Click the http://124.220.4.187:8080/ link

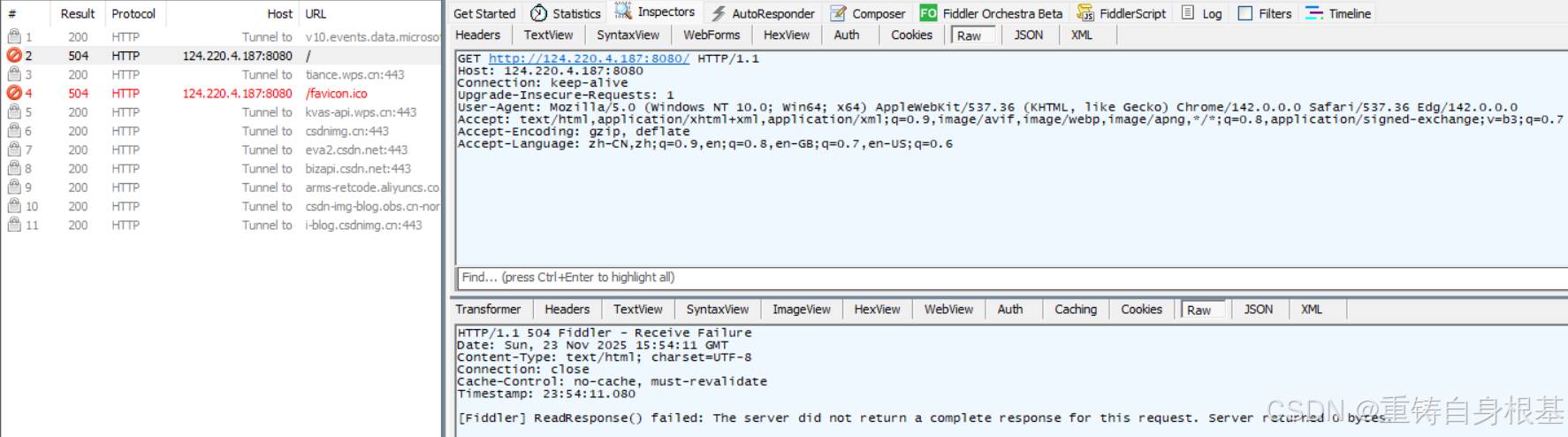point(589,58)
